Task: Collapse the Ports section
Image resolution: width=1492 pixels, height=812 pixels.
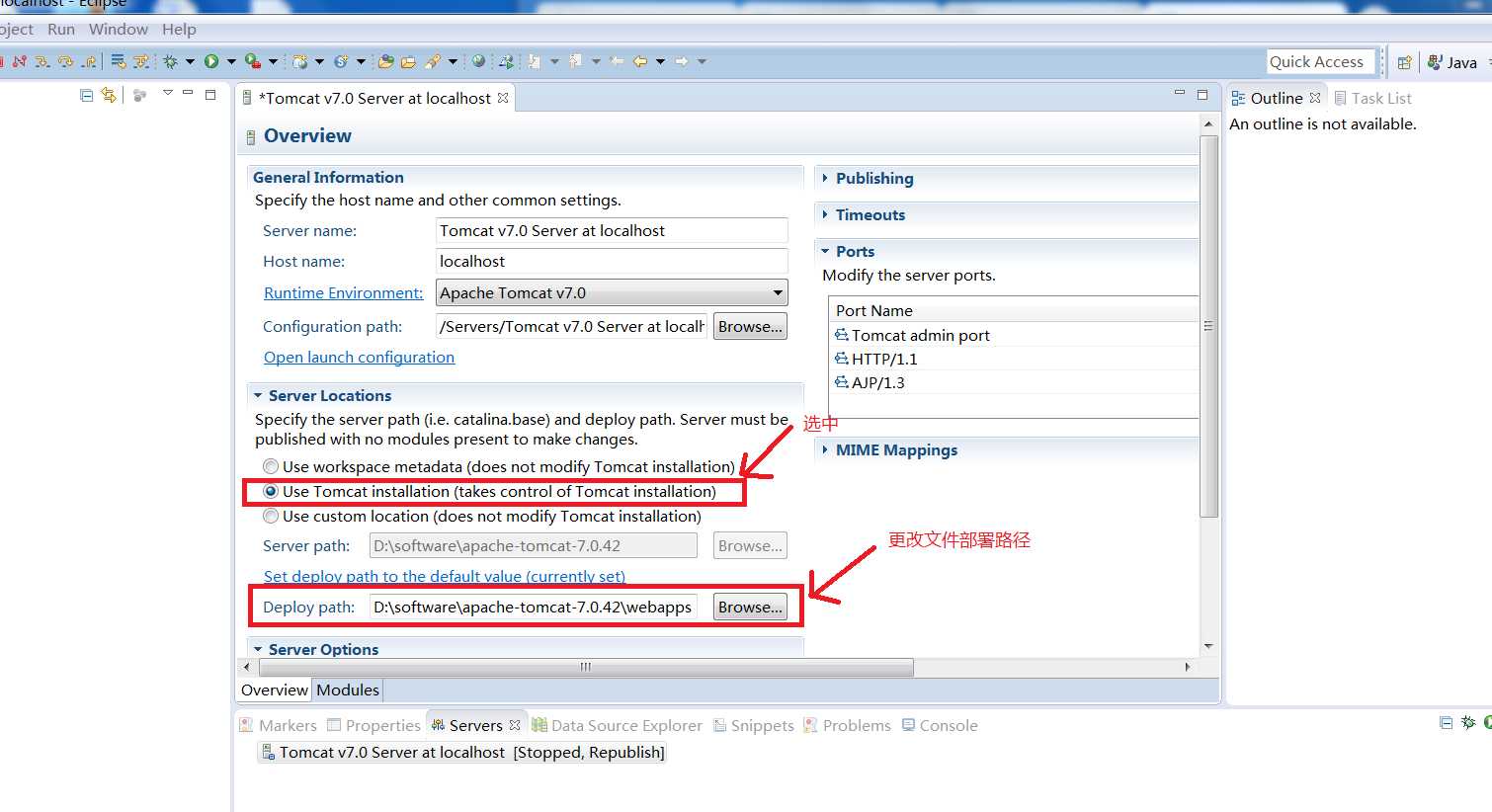Action: [x=825, y=251]
